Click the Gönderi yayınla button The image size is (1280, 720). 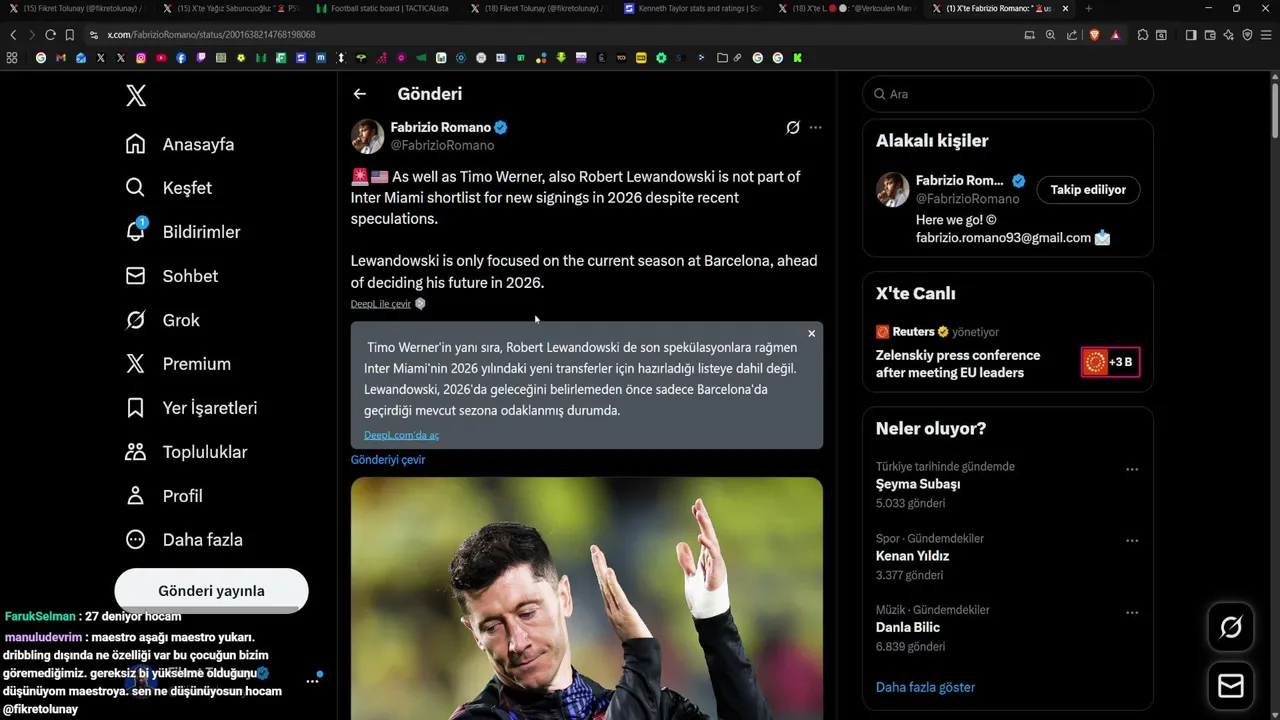pyautogui.click(x=211, y=590)
